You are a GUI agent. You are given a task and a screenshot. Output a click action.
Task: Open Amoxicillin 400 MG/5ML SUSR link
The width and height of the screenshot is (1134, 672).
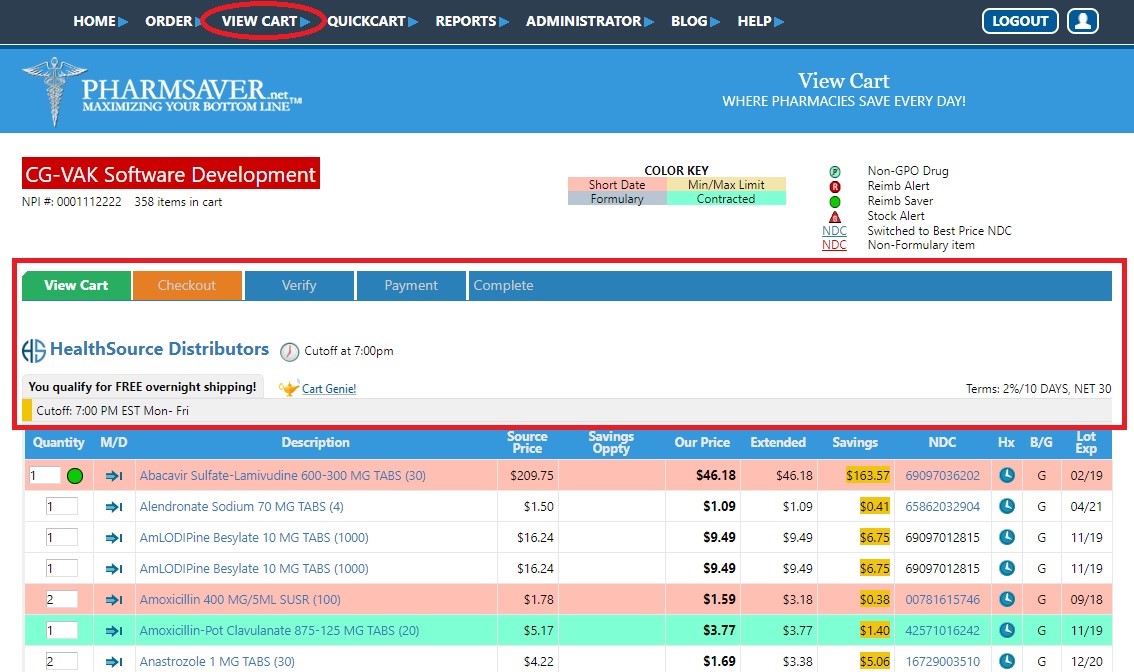tap(240, 600)
